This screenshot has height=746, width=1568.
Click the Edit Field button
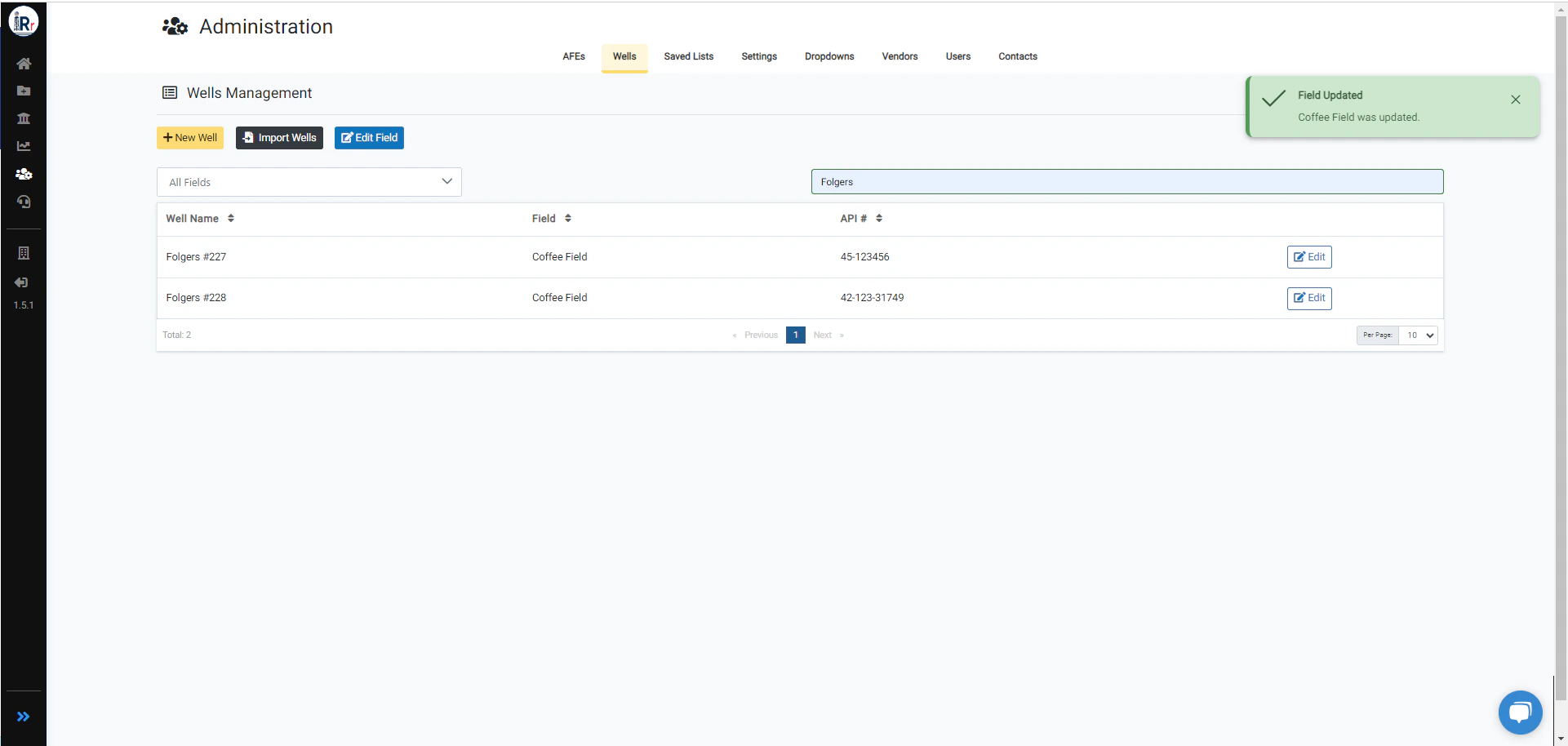tap(369, 138)
